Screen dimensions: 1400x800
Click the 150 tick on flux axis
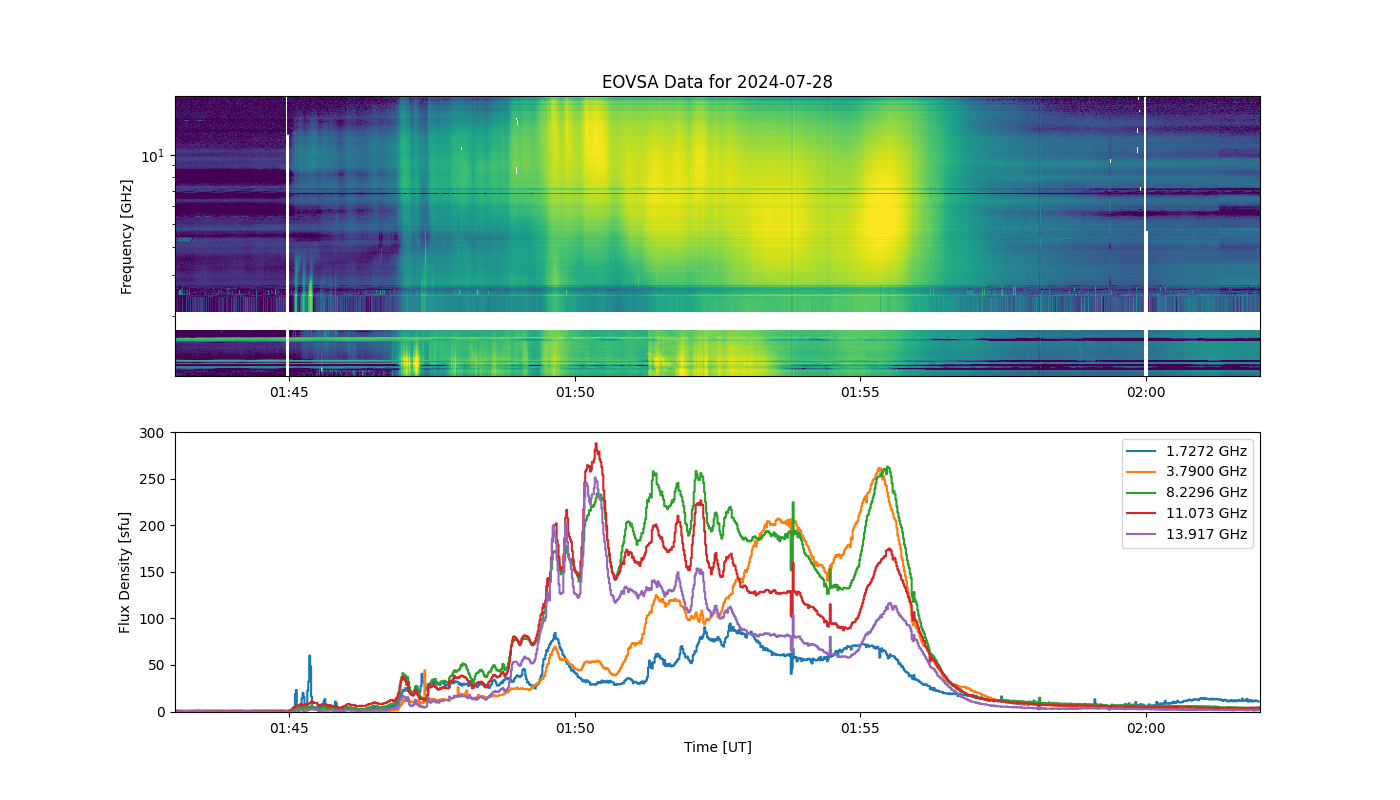pyautogui.click(x=154, y=572)
